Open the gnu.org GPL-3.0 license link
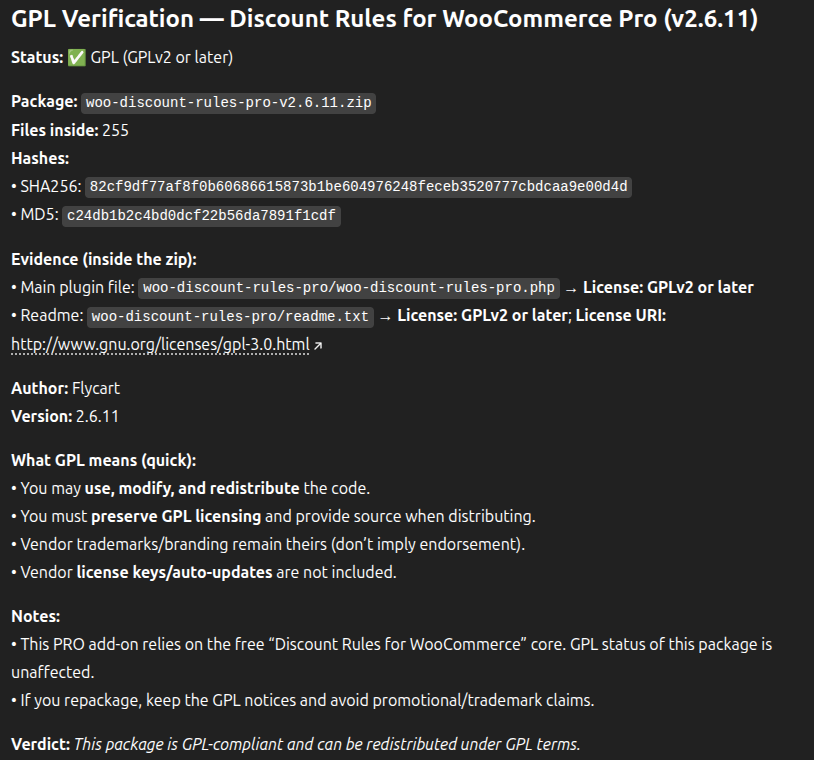Viewport: 814px width, 760px height. pos(160,344)
